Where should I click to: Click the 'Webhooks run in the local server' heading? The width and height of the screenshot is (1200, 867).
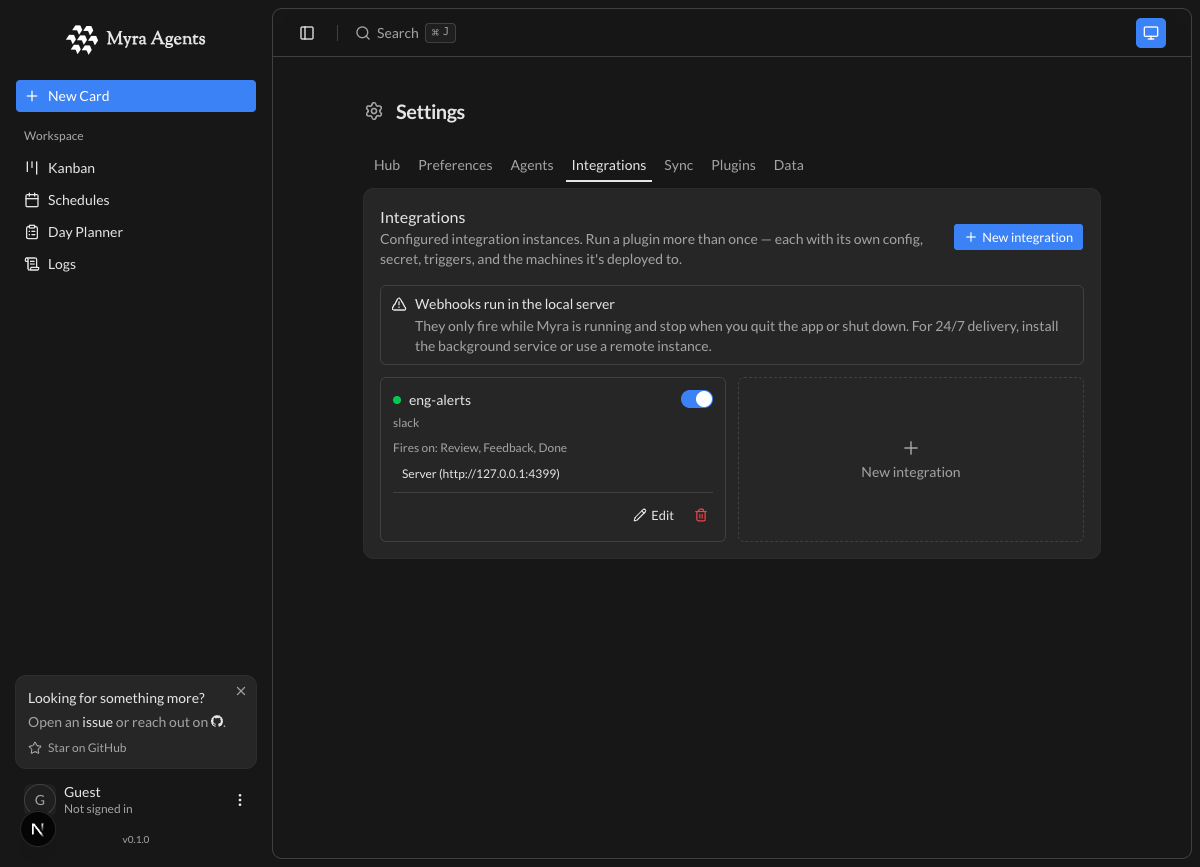click(x=515, y=304)
